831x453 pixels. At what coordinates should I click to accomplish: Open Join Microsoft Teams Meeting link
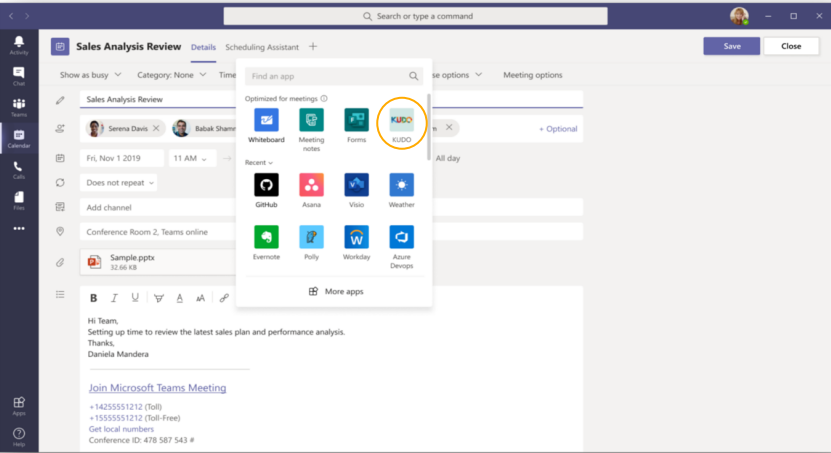[x=157, y=388]
